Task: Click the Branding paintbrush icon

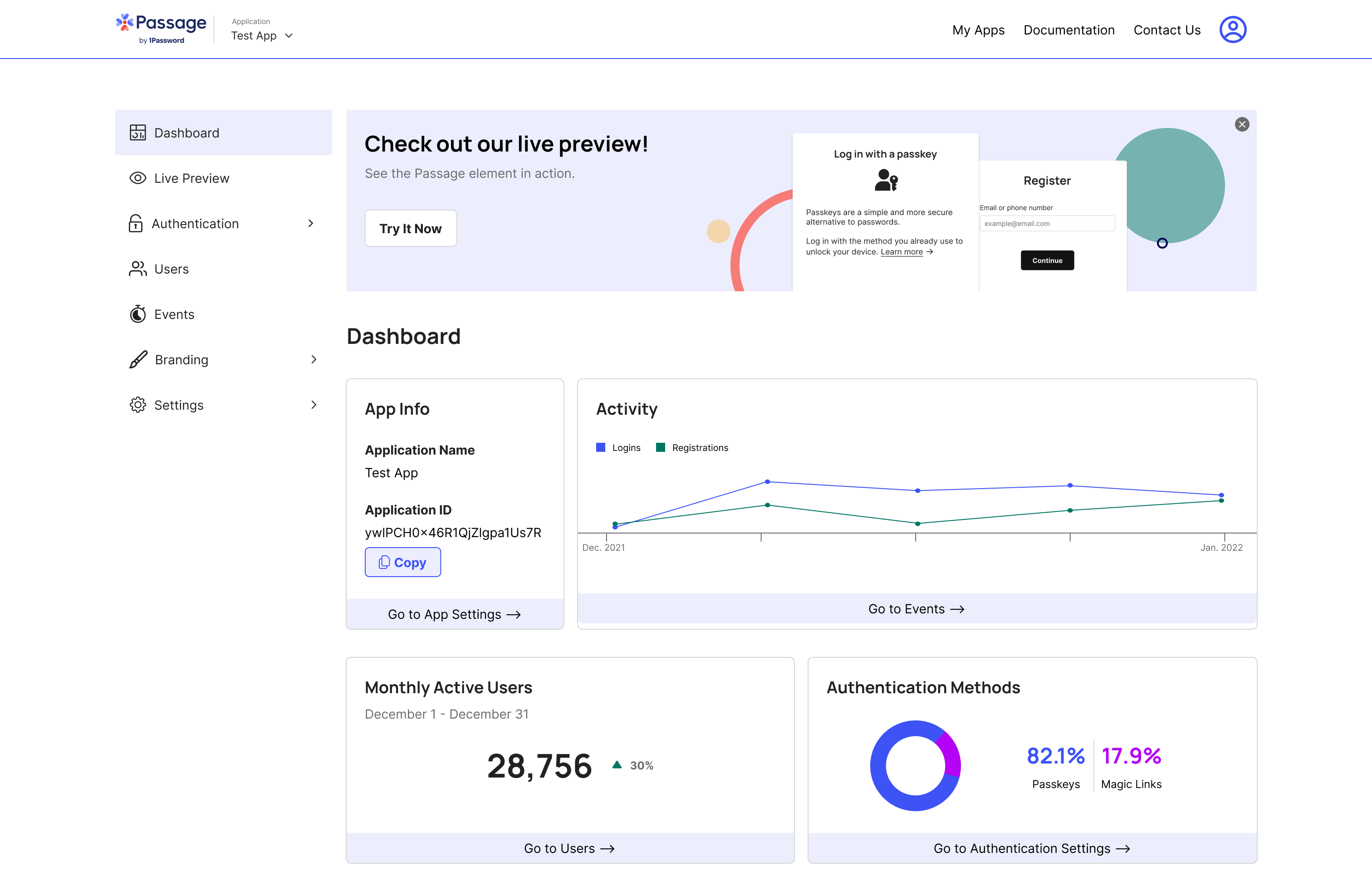Action: pyautogui.click(x=138, y=360)
